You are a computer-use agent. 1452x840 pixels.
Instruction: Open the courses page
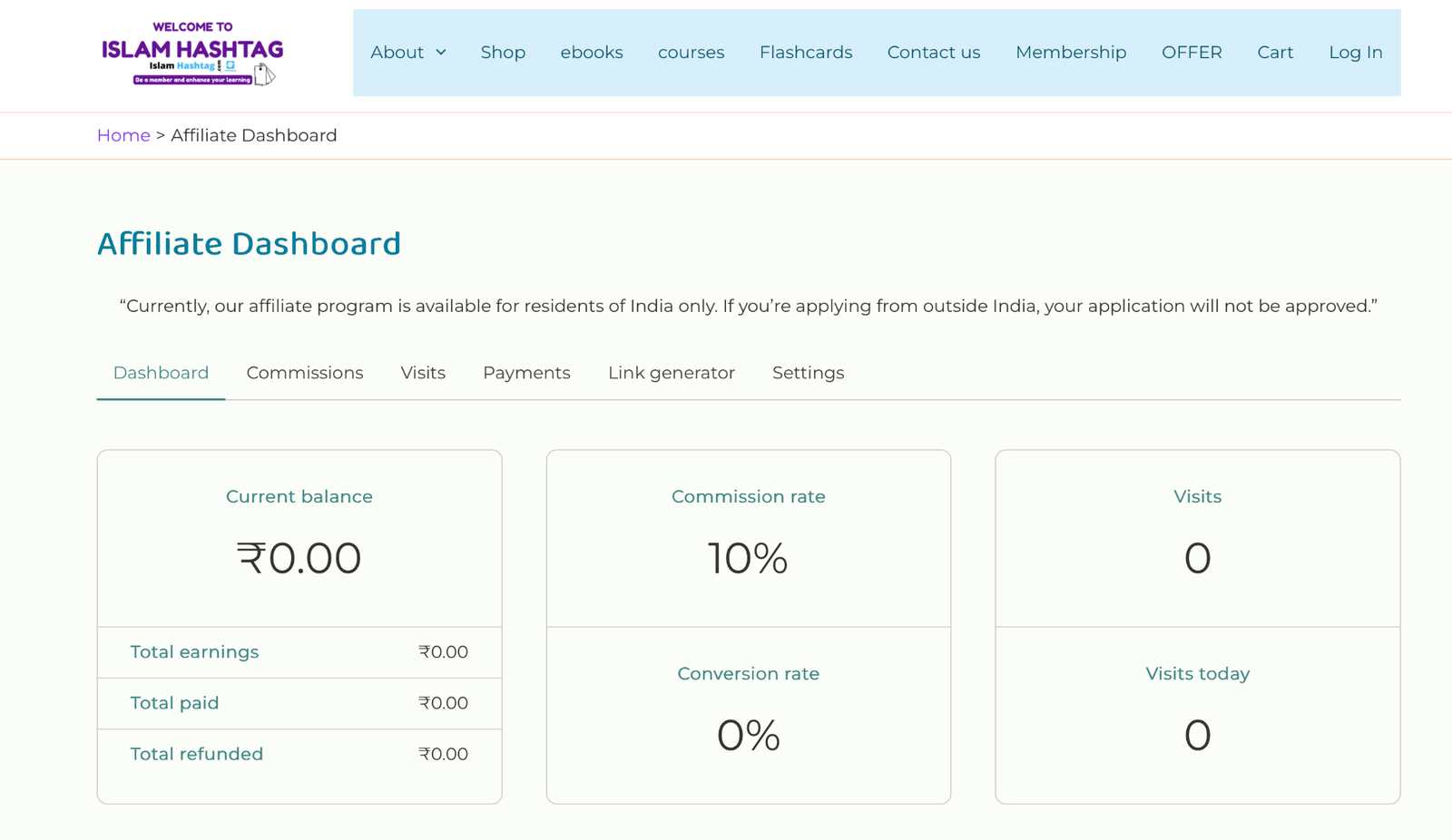(691, 53)
